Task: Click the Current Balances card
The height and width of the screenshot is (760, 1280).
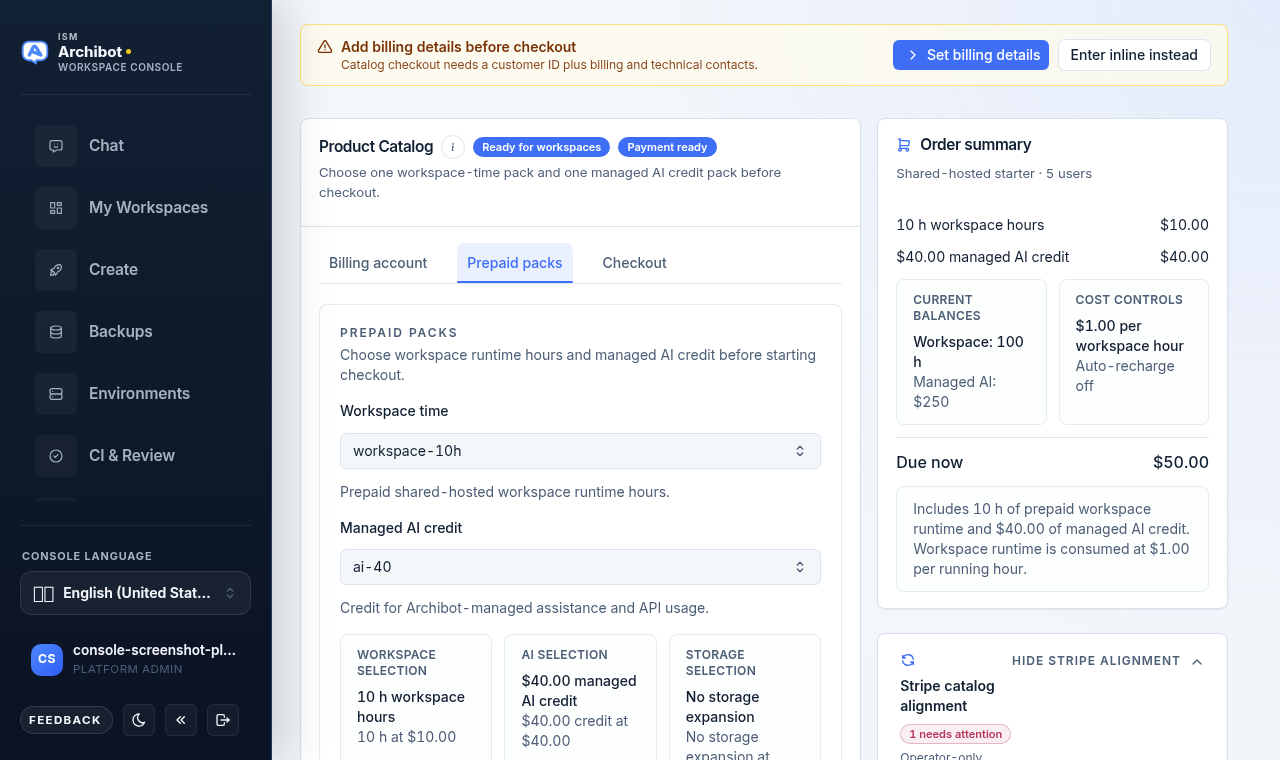Action: pyautogui.click(x=971, y=352)
